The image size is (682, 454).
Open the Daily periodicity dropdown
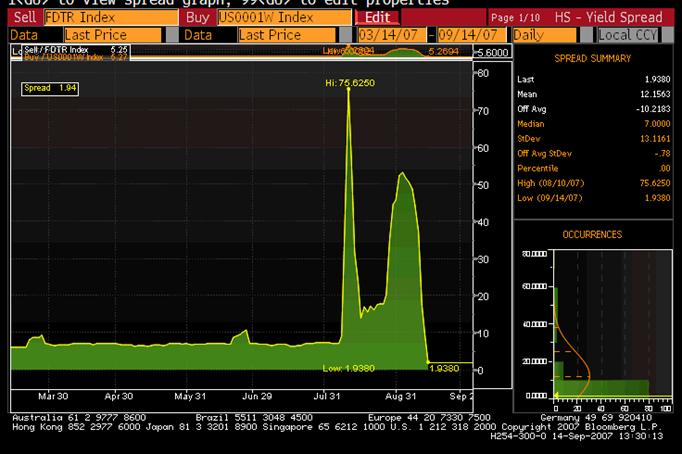click(x=544, y=35)
